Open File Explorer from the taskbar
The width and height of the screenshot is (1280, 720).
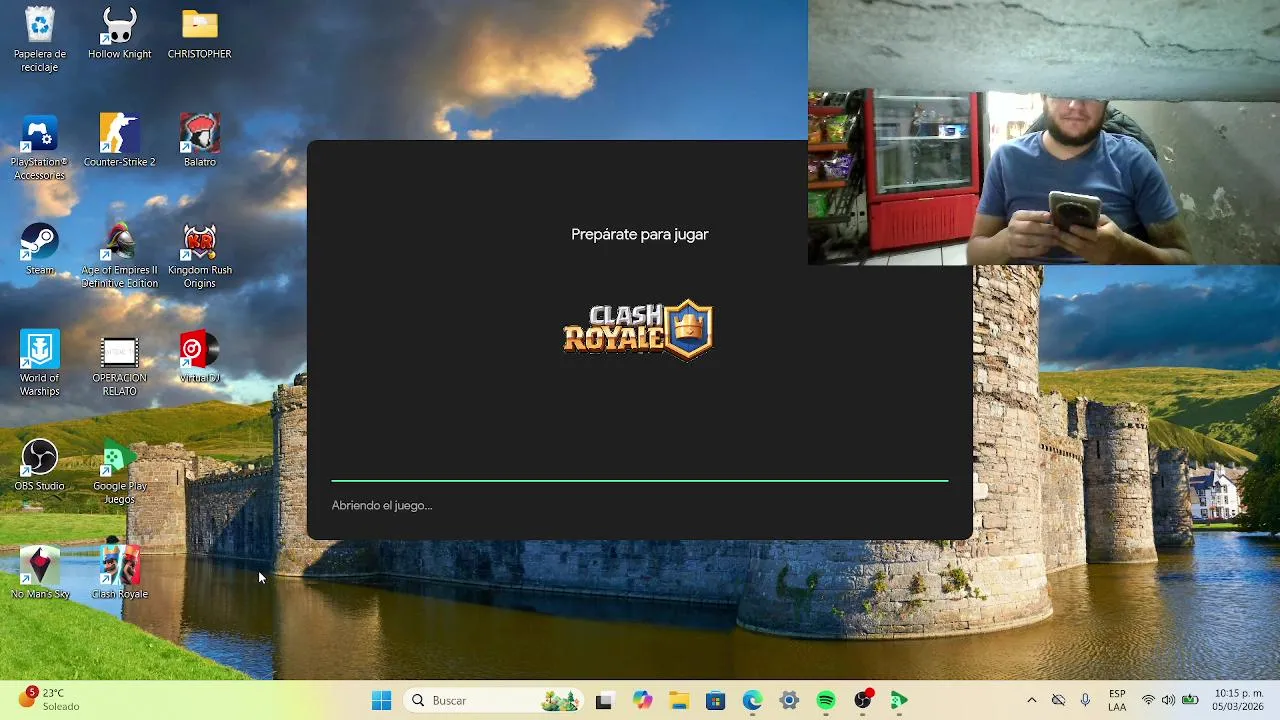click(x=679, y=701)
